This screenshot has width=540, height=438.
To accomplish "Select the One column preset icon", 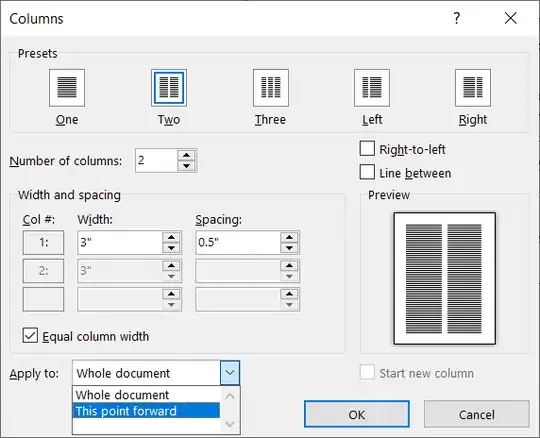I will 67,88.
